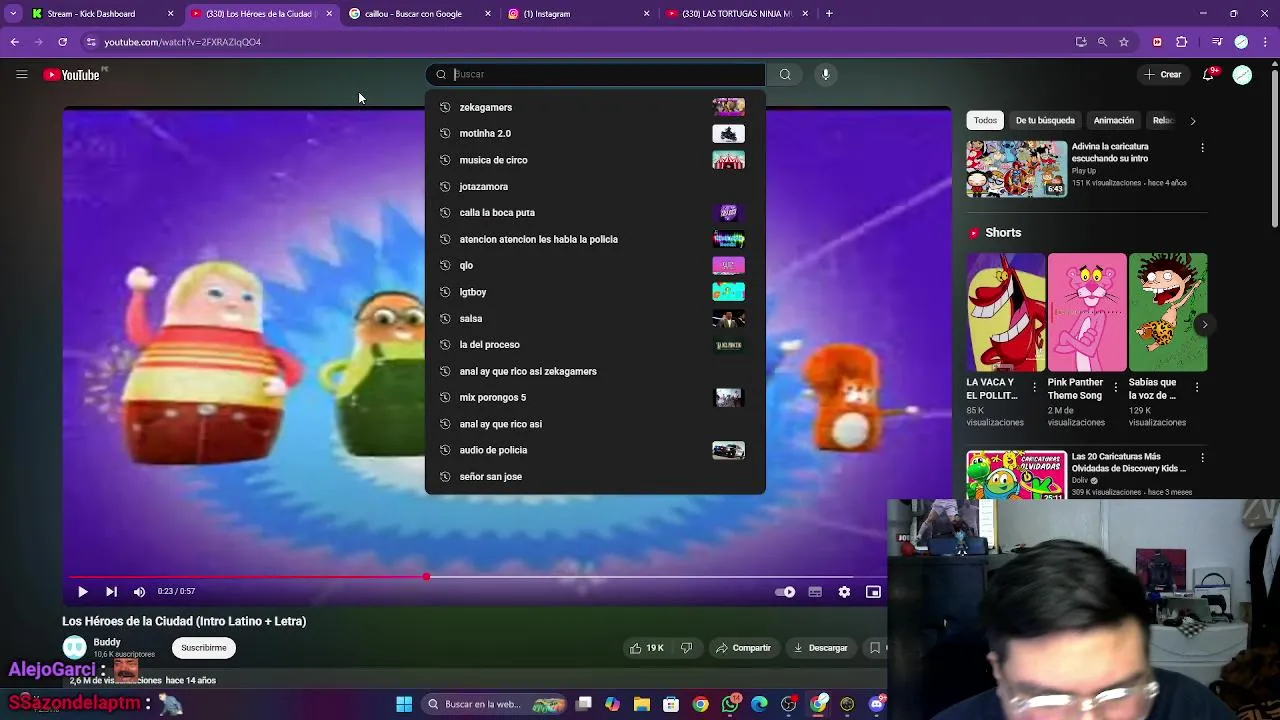Go back in browser history
The width and height of the screenshot is (1280, 720).
[x=14, y=42]
